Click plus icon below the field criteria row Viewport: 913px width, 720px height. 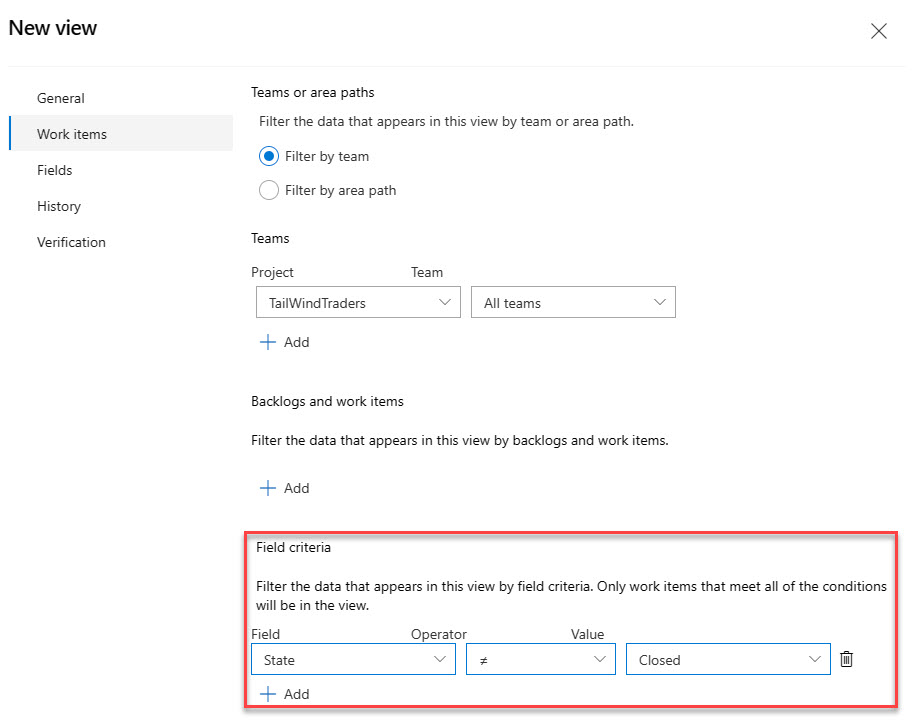click(267, 694)
